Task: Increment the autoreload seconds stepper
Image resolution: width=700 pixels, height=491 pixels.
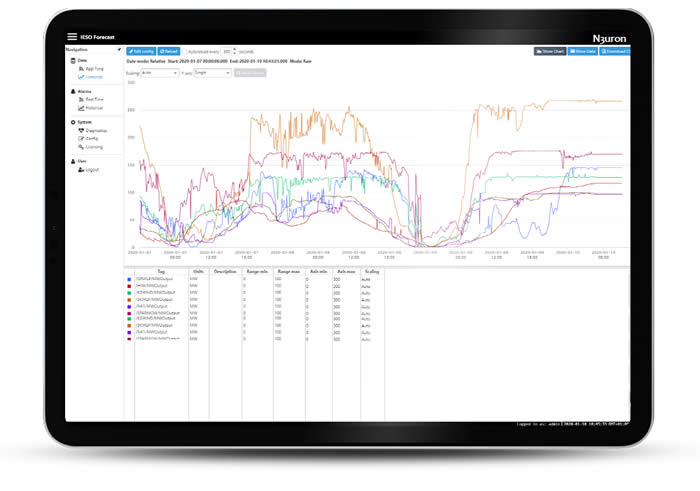Action: click(x=234, y=48)
